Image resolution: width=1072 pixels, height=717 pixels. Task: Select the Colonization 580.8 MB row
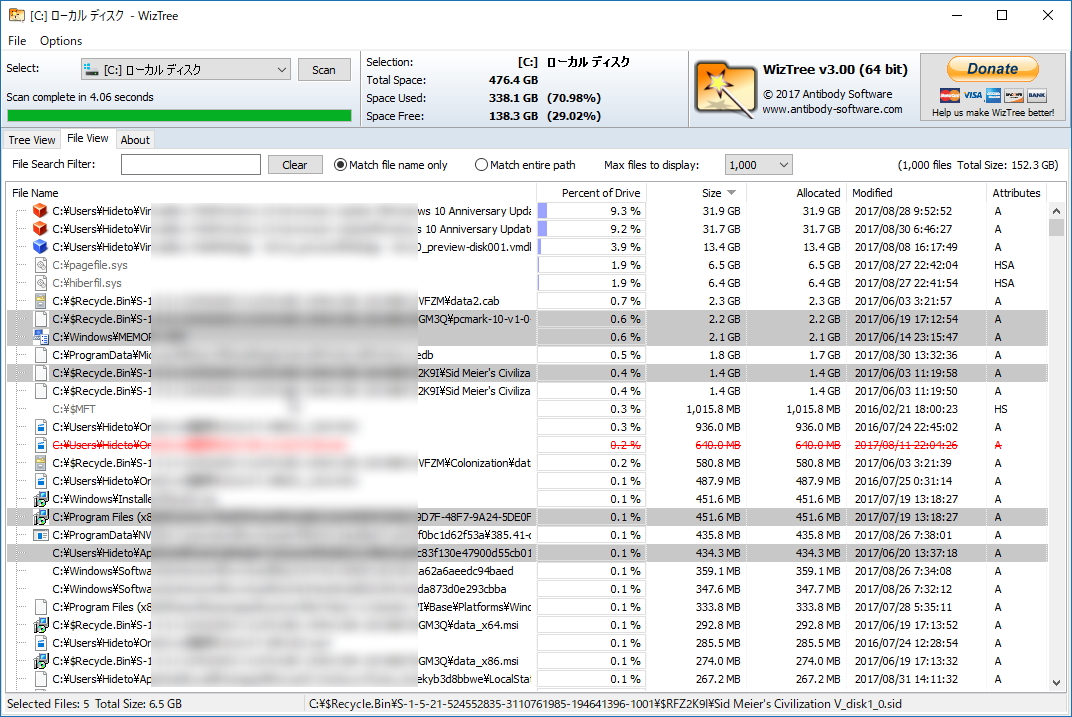[x=527, y=463]
